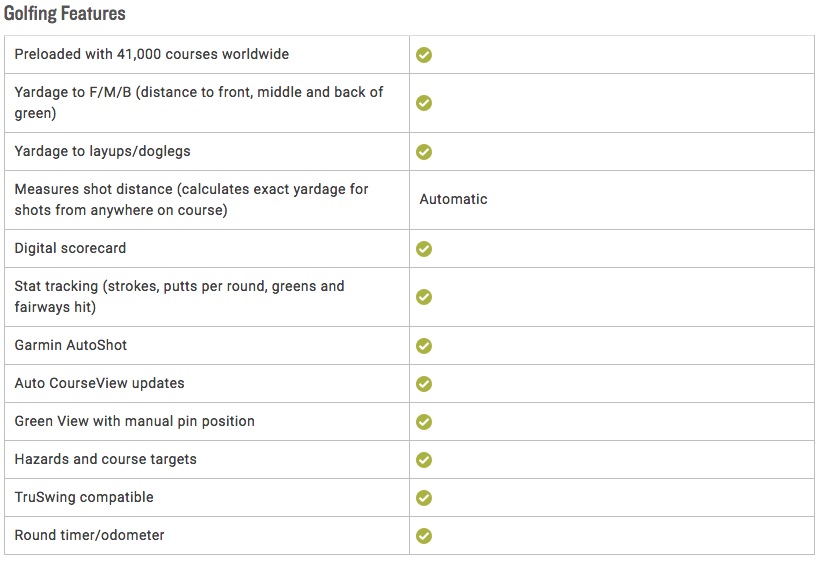Click the Auto CourseView updates label
The image size is (821, 563).
click(x=99, y=383)
